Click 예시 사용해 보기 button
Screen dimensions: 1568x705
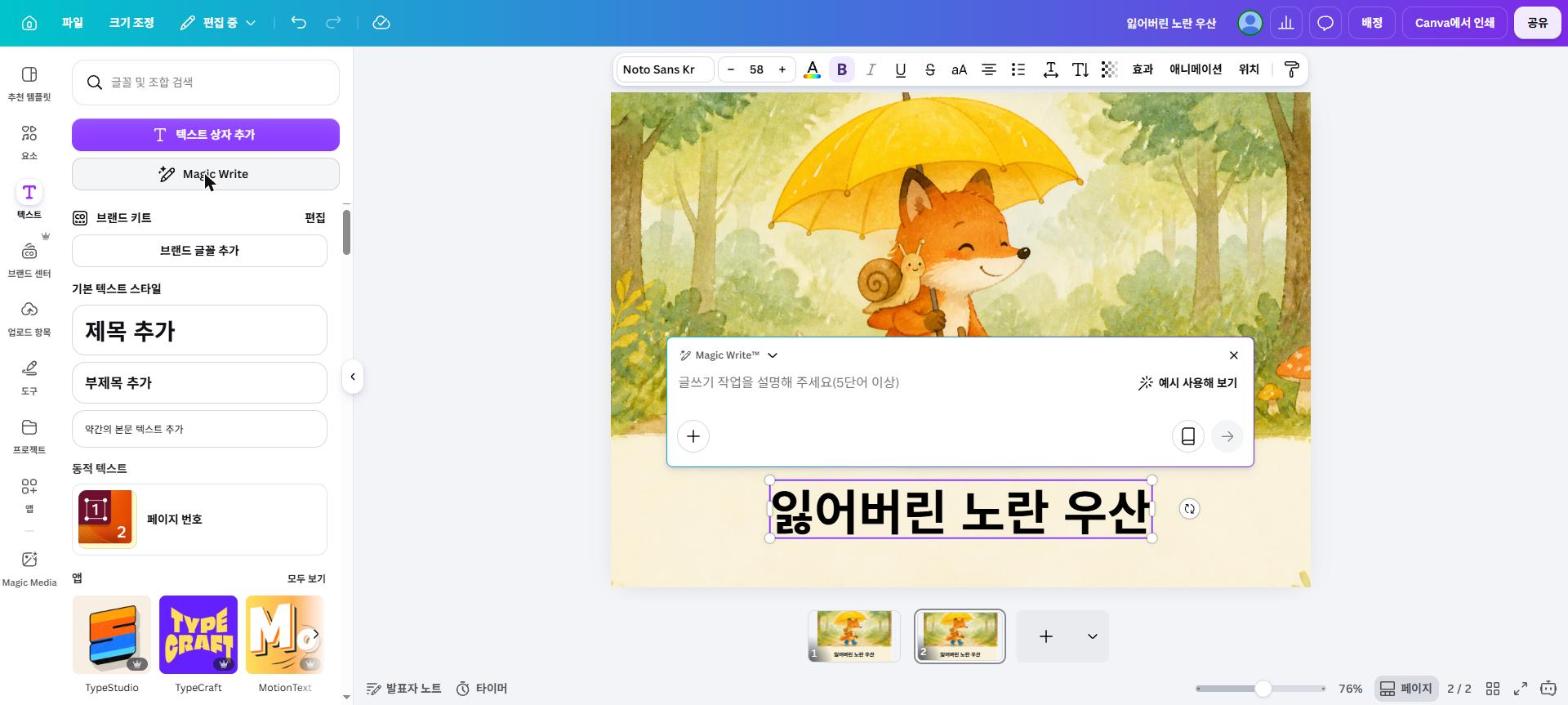coord(1187,383)
